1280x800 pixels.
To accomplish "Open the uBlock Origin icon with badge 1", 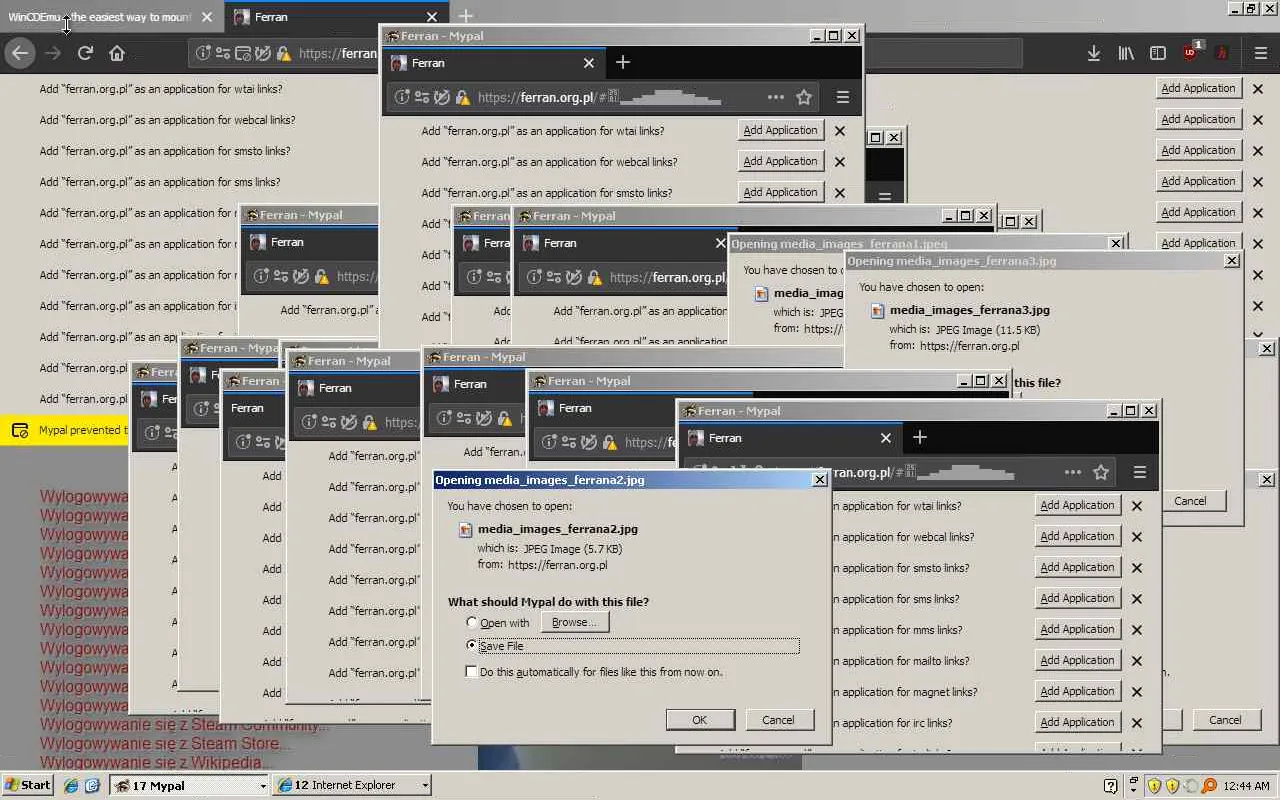I will pyautogui.click(x=1191, y=52).
